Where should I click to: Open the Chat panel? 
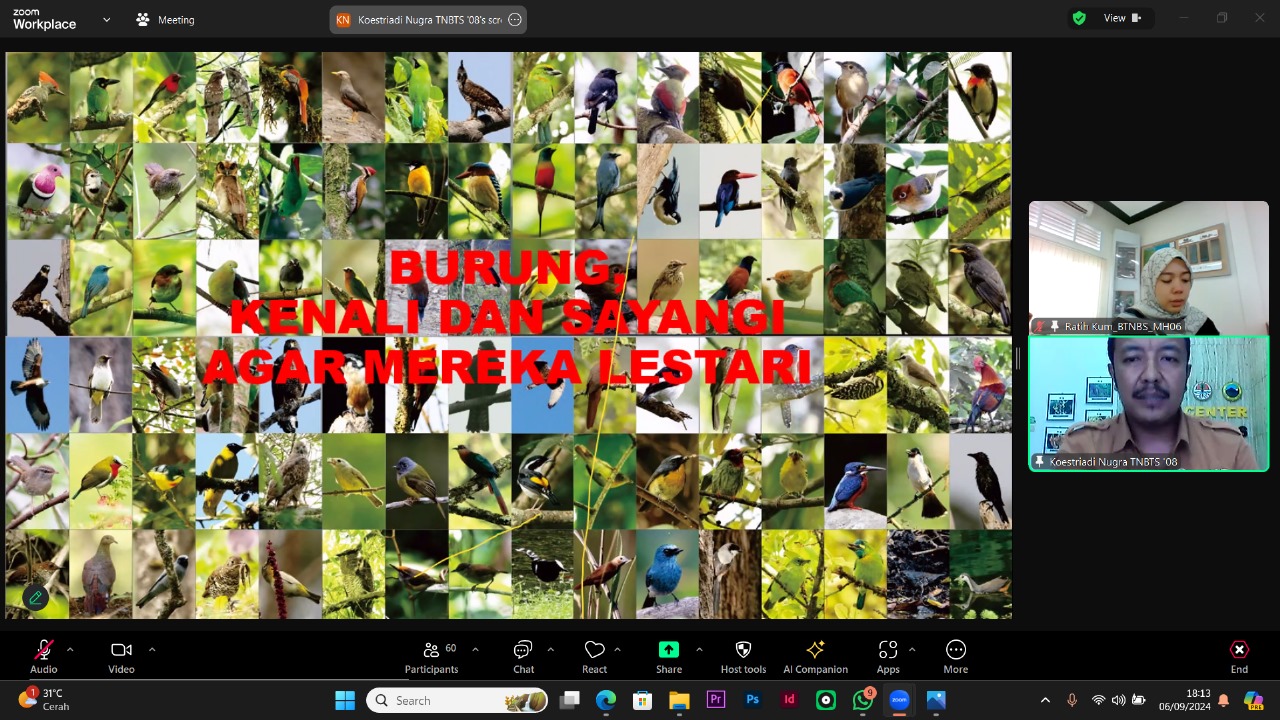pyautogui.click(x=523, y=657)
